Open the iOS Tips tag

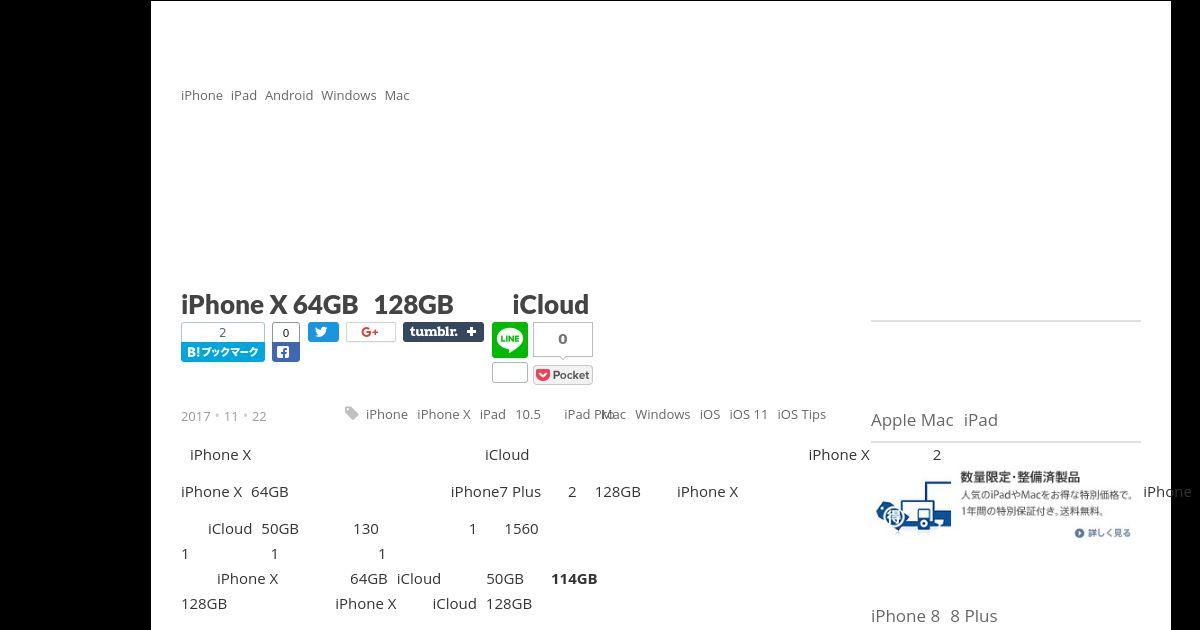tap(801, 414)
